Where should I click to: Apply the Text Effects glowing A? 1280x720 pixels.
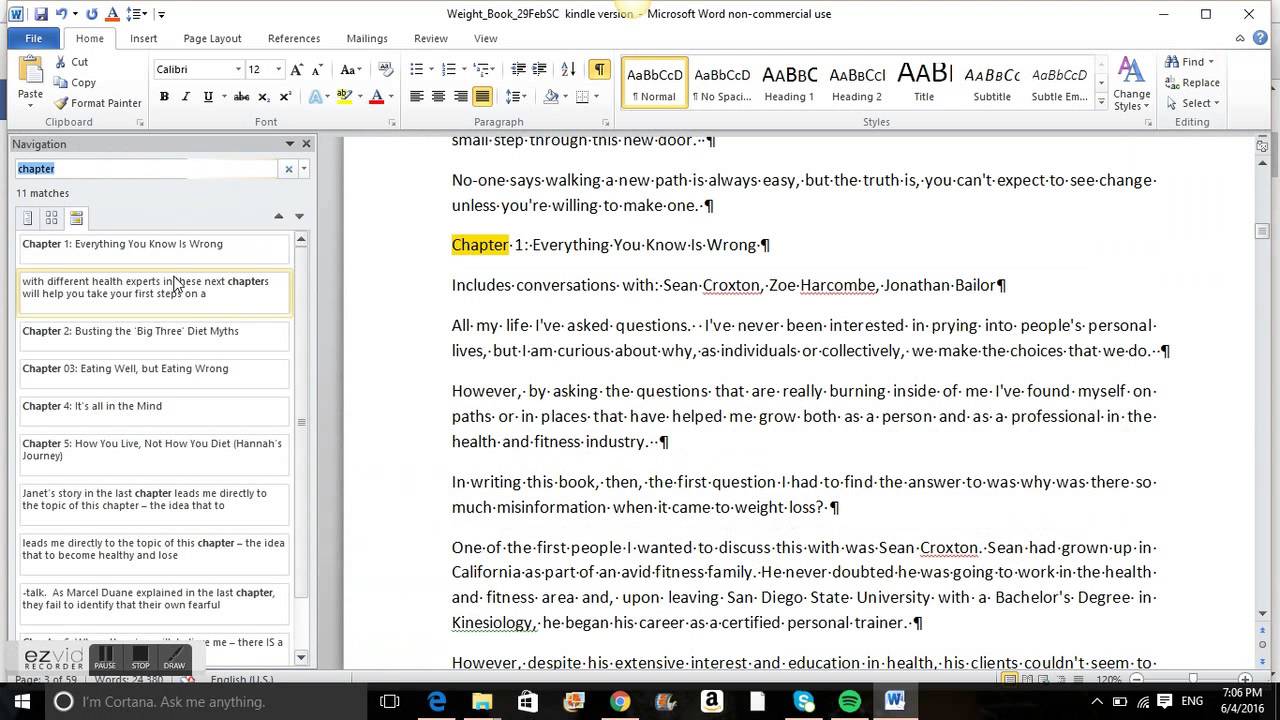(x=314, y=97)
